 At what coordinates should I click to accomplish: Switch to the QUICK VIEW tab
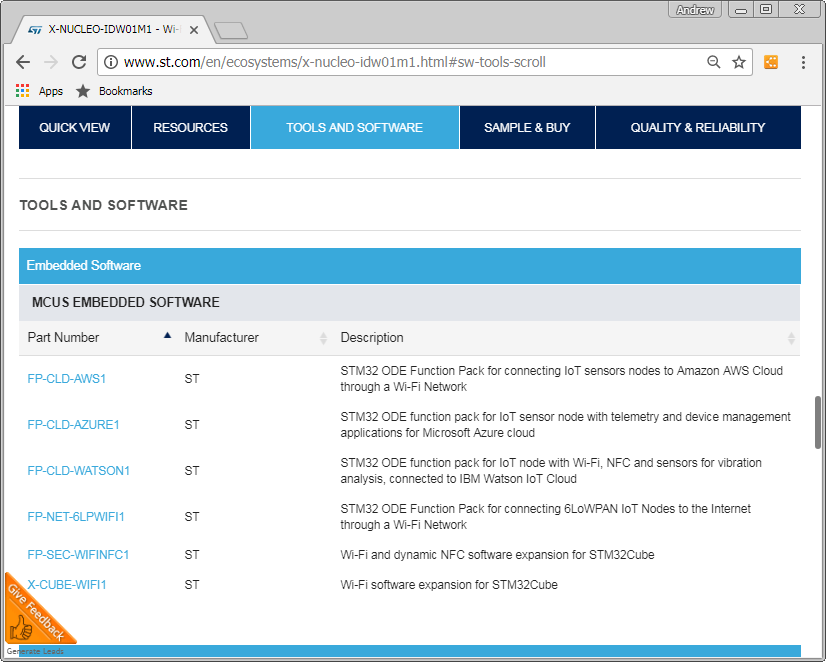pos(75,127)
